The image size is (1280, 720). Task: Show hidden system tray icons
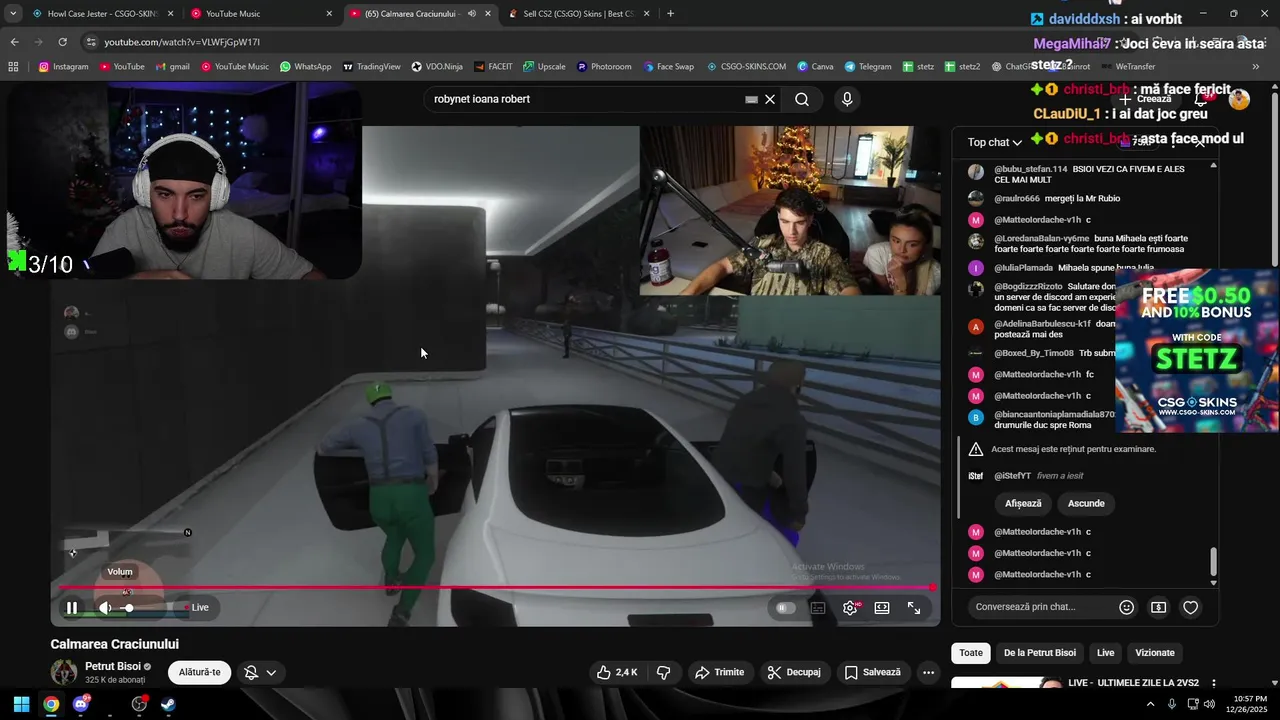pos(1150,704)
